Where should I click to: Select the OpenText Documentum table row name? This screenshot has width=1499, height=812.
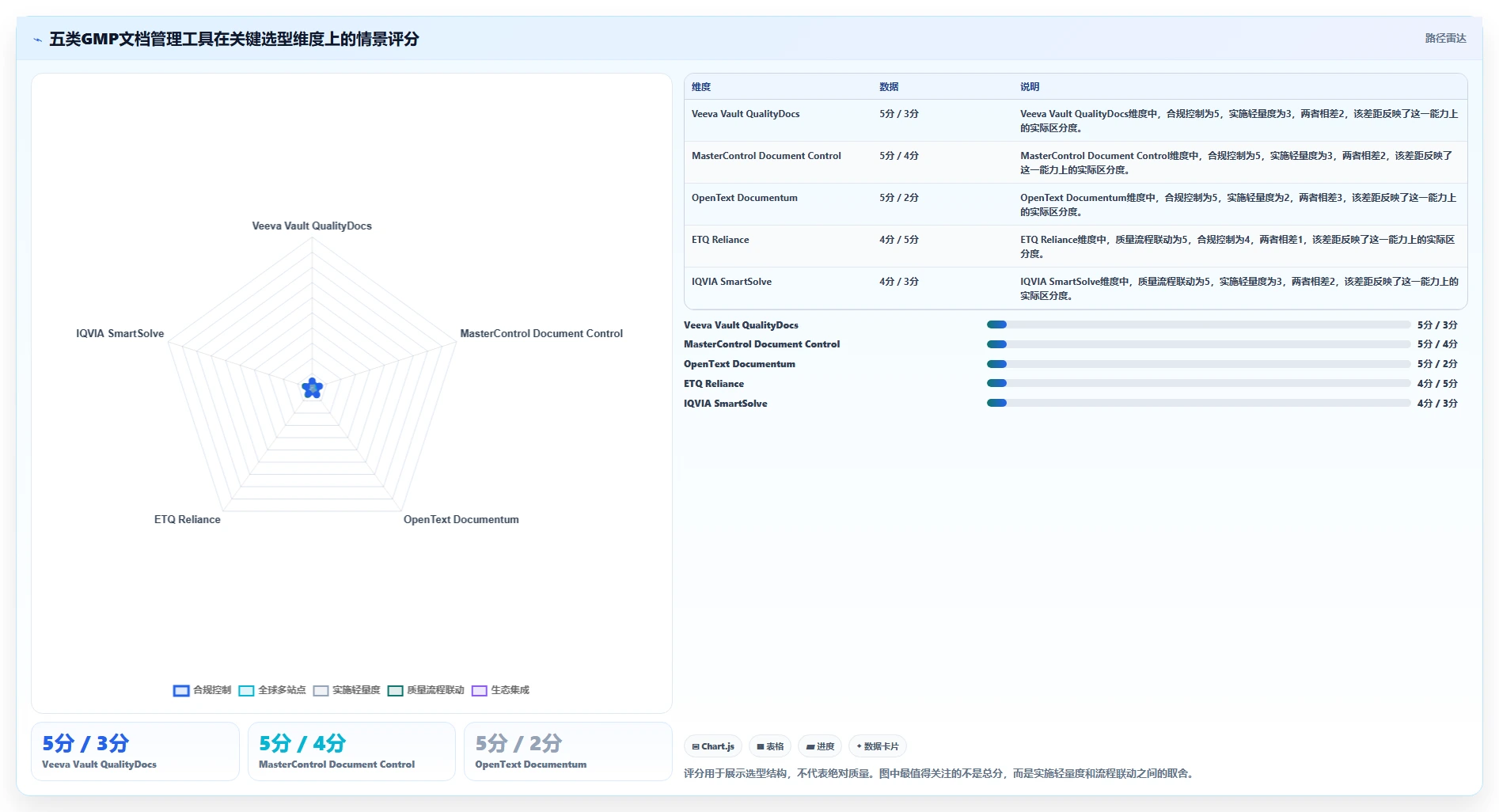point(745,198)
